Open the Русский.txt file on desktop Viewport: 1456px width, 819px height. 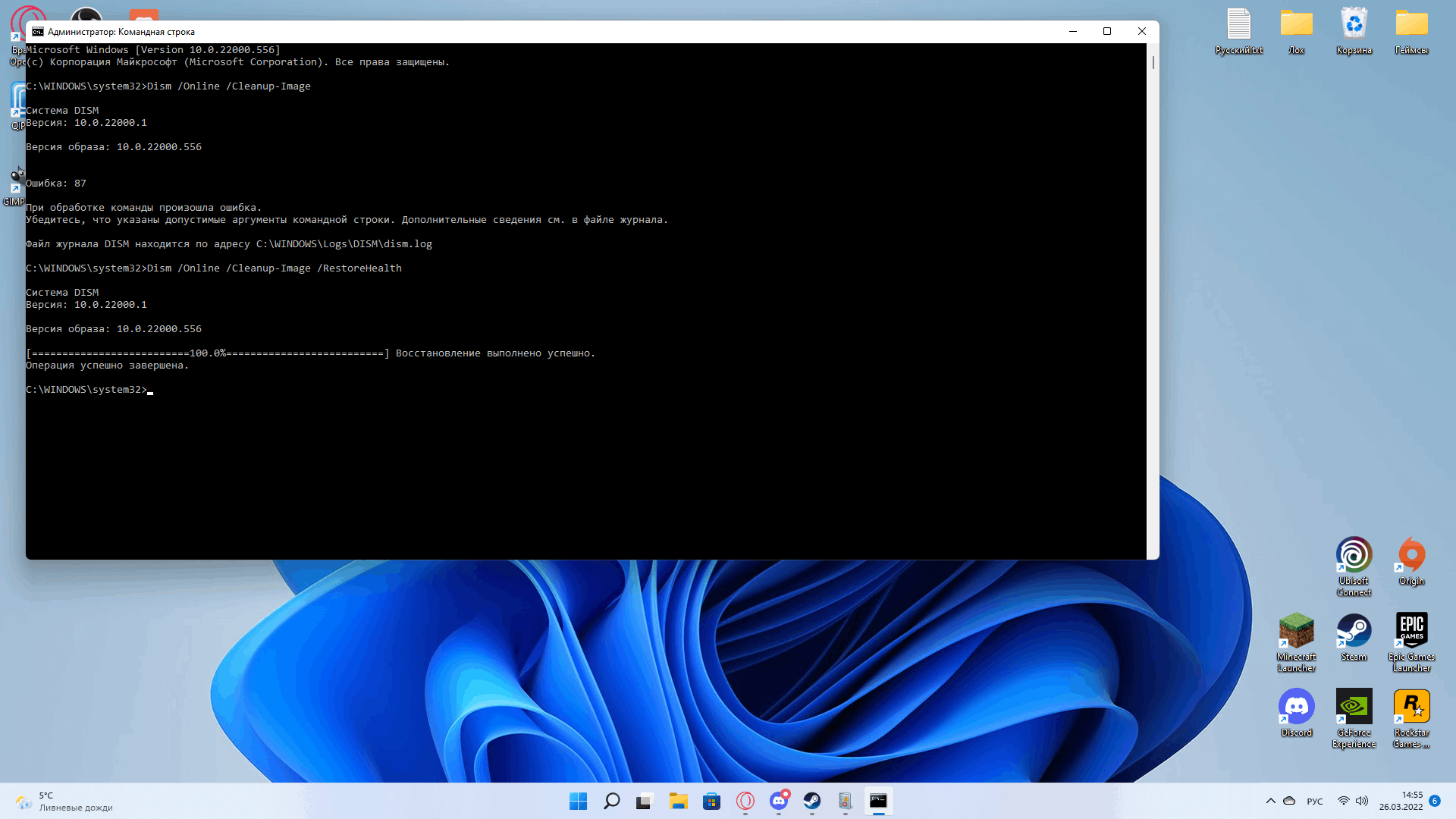(x=1238, y=30)
